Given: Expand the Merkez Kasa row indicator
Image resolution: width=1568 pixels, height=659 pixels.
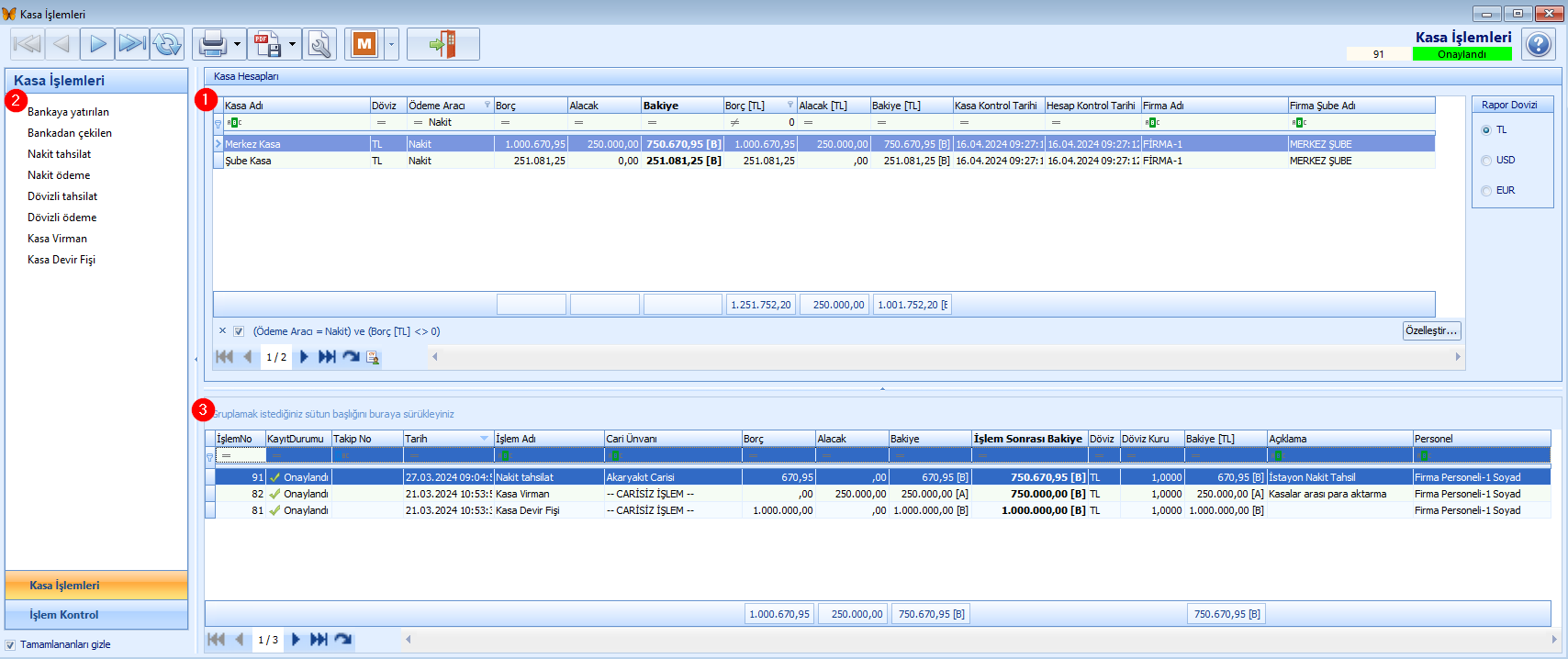Looking at the screenshot, I should 218,144.
